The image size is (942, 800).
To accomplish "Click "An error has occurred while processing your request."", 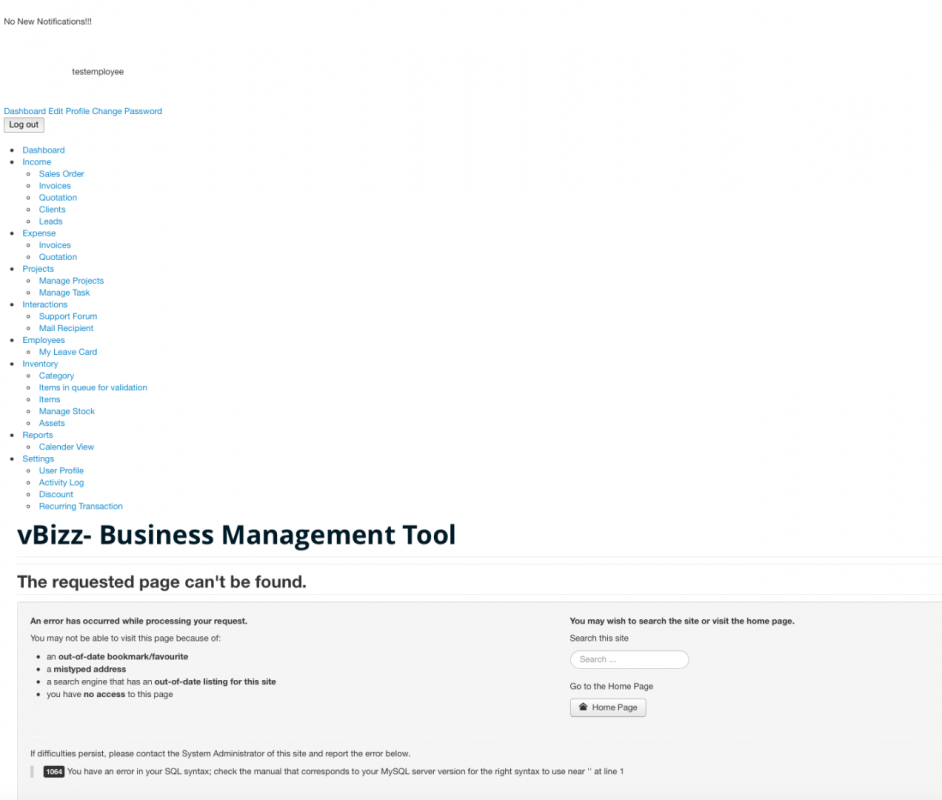I will [x=139, y=621].
